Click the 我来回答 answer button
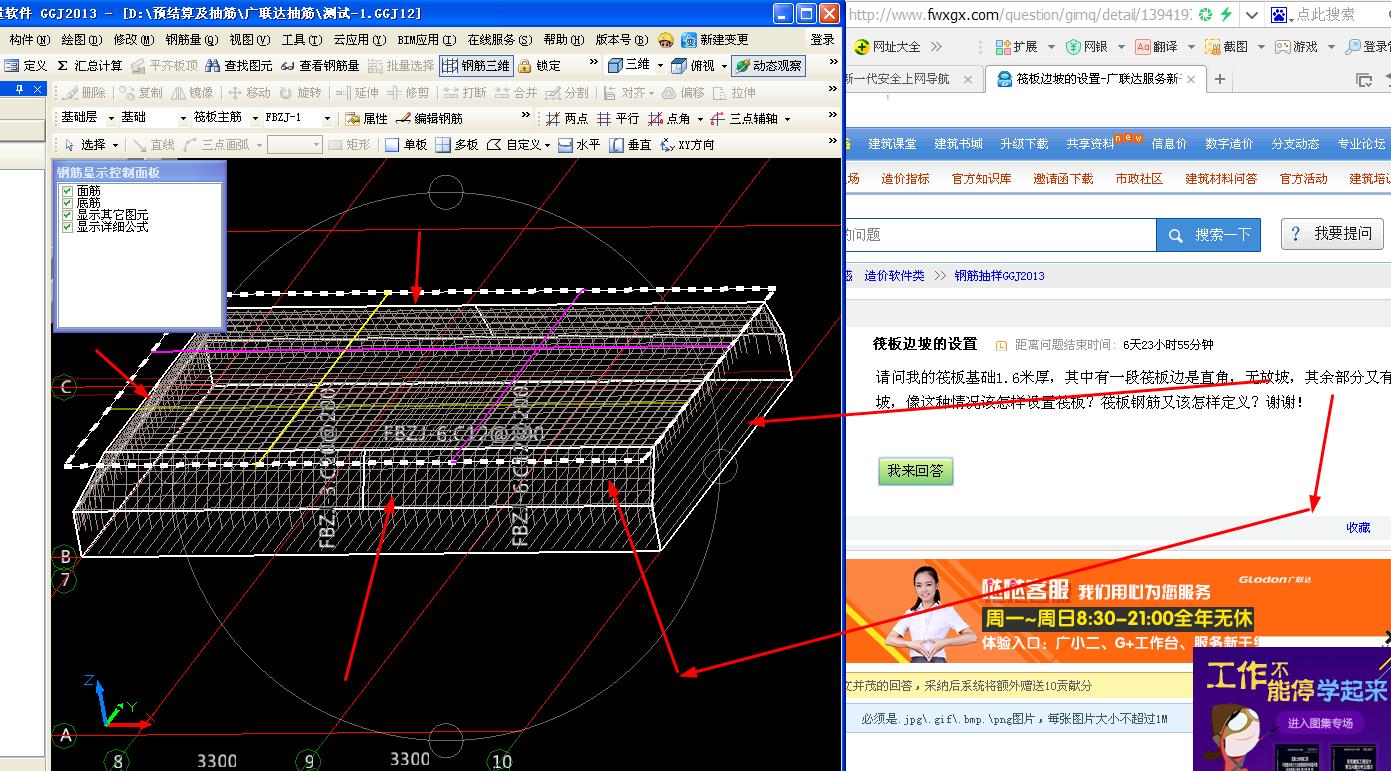Screen dimensions: 1391x771 coord(915,470)
